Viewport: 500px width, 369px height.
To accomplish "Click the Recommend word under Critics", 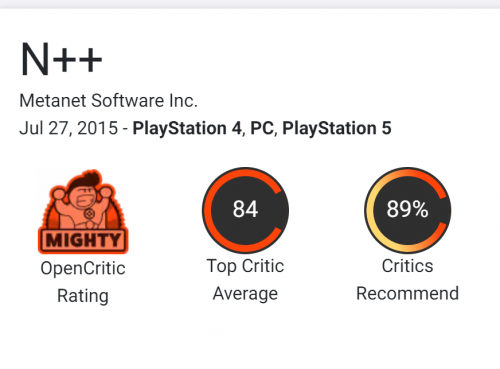I will 407,293.
